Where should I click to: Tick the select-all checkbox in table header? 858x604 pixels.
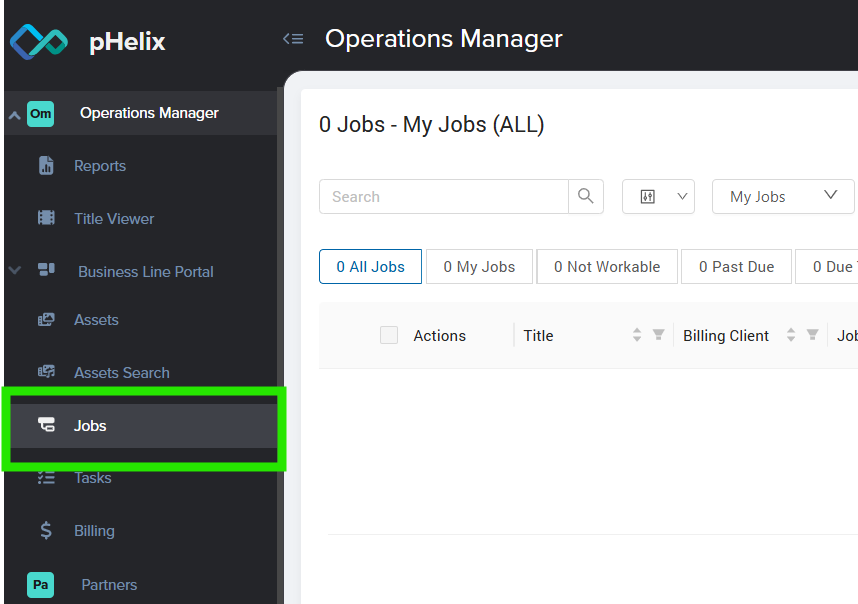(x=389, y=335)
